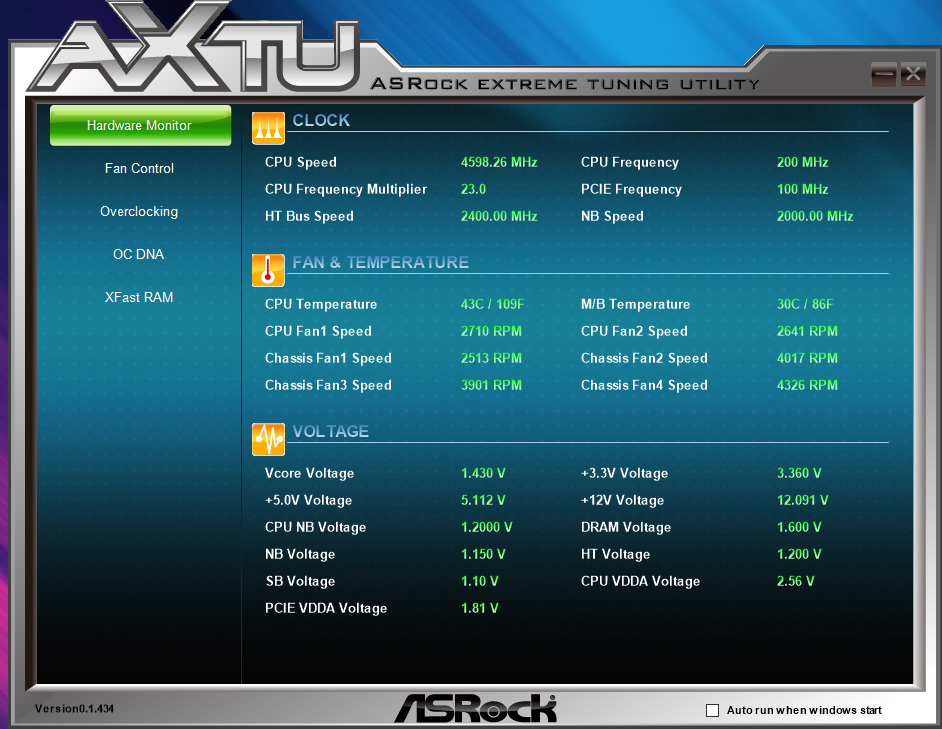Click the NB Speed label
Image resolution: width=942 pixels, height=729 pixels.
pyautogui.click(x=612, y=216)
